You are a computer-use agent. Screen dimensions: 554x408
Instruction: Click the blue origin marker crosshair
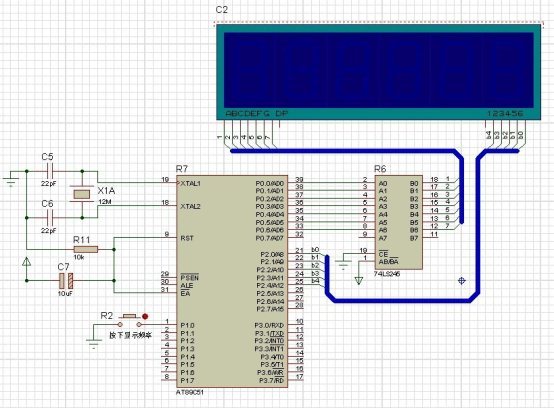pyautogui.click(x=461, y=280)
